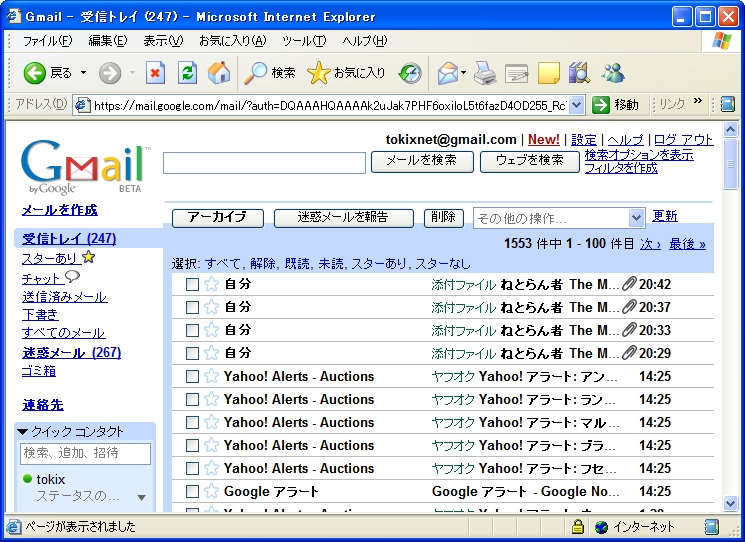Click the Refresh page icon
This screenshot has width=745, height=542.
(187, 73)
